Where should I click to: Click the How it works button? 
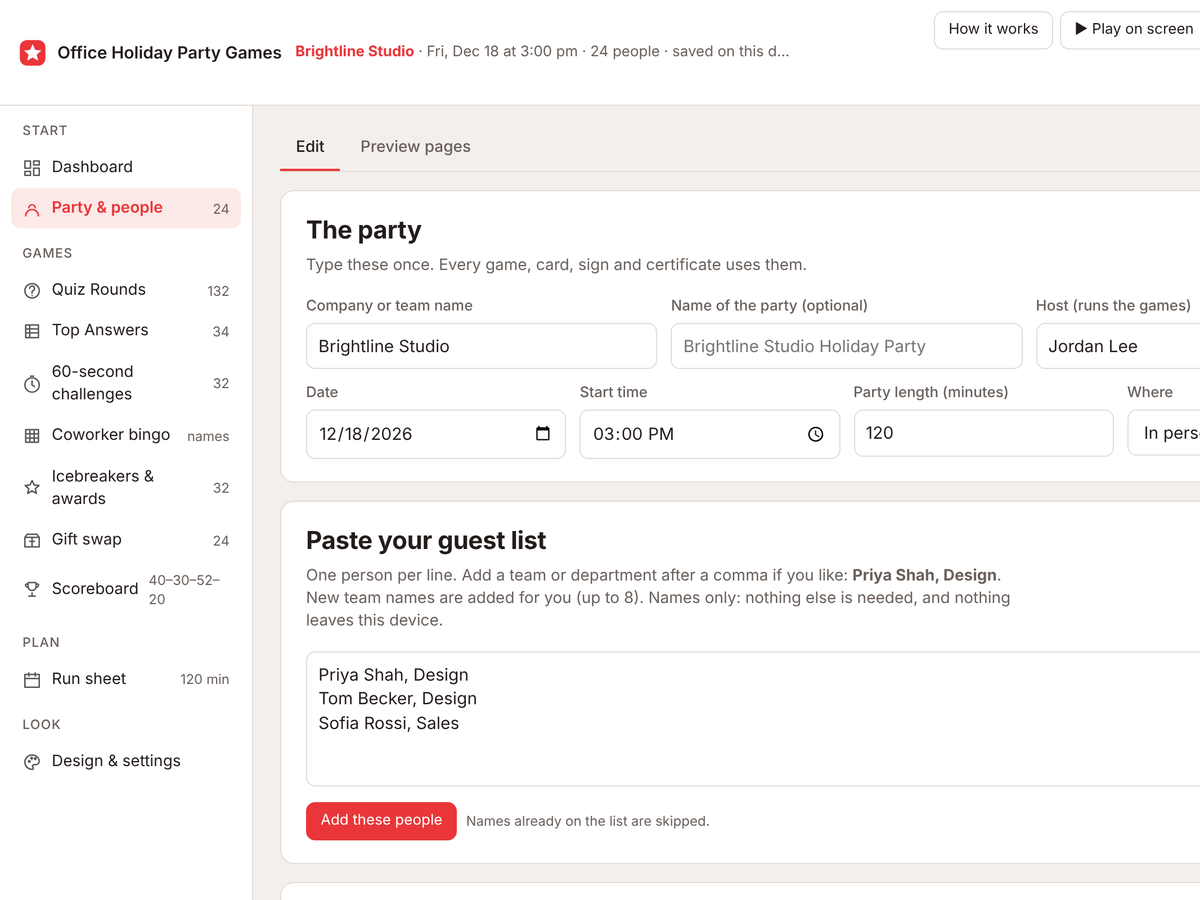click(x=993, y=30)
